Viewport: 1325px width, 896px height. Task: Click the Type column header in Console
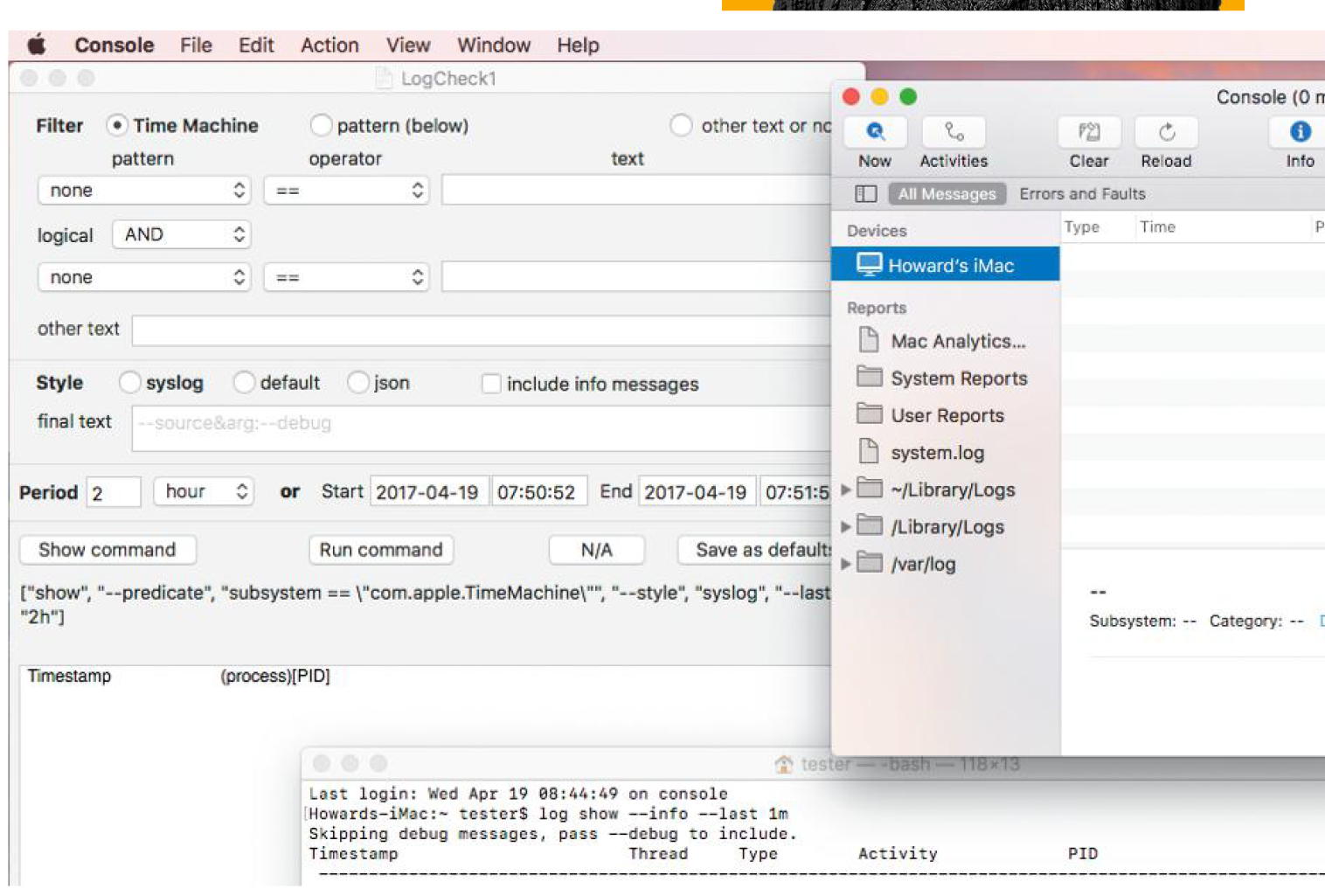[x=1081, y=227]
